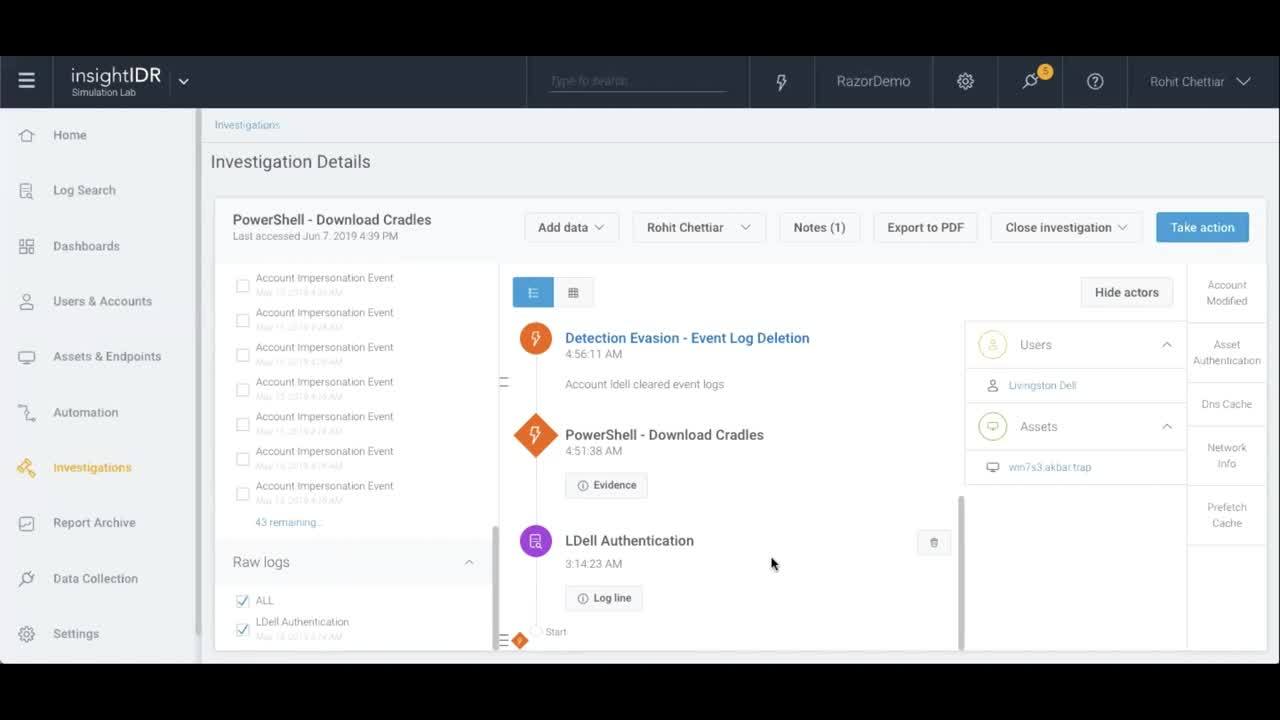The image size is (1280, 720).
Task: Click the Users circle icon in actors panel
Action: click(993, 345)
